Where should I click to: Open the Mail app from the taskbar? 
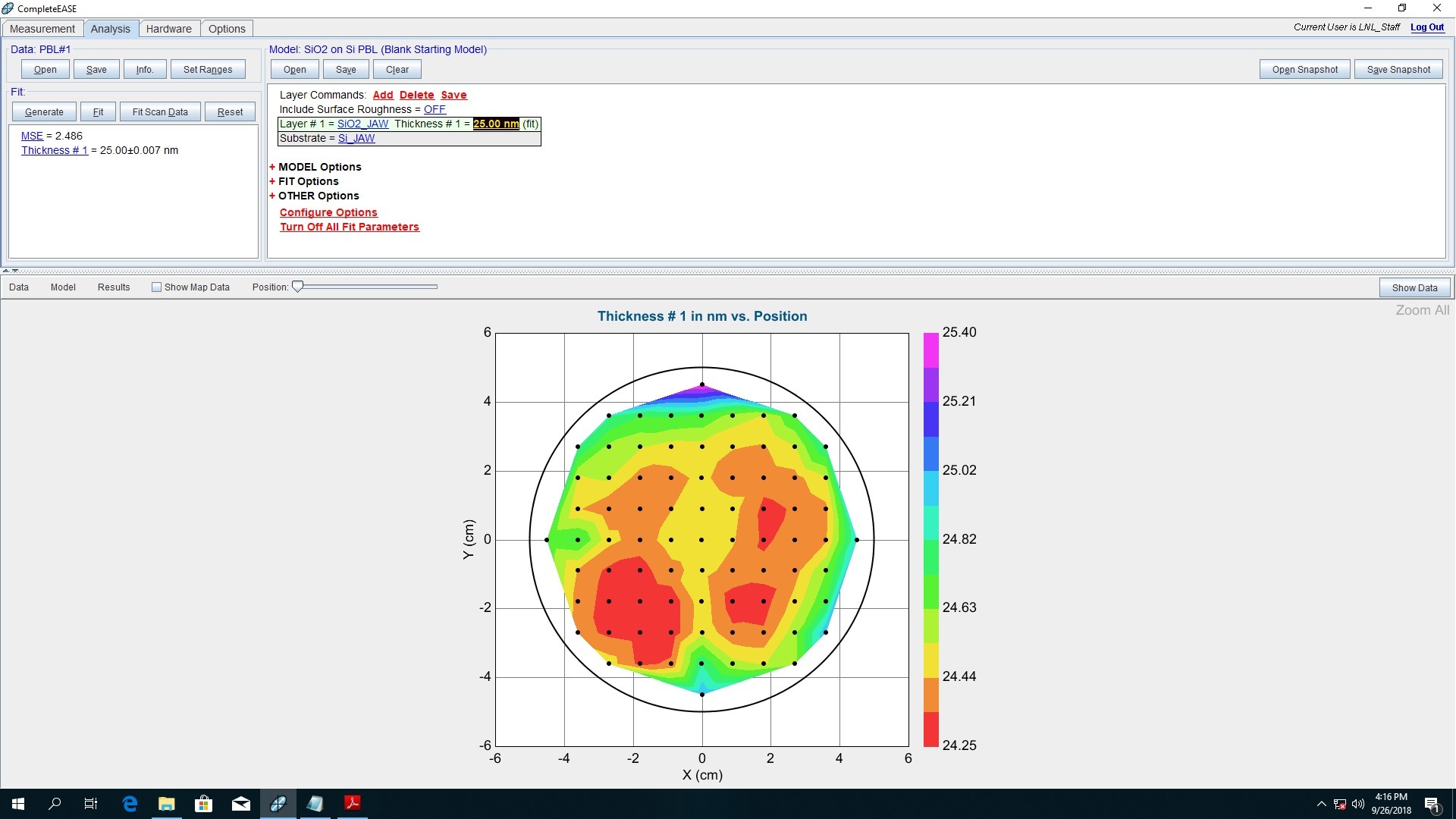coord(240,804)
